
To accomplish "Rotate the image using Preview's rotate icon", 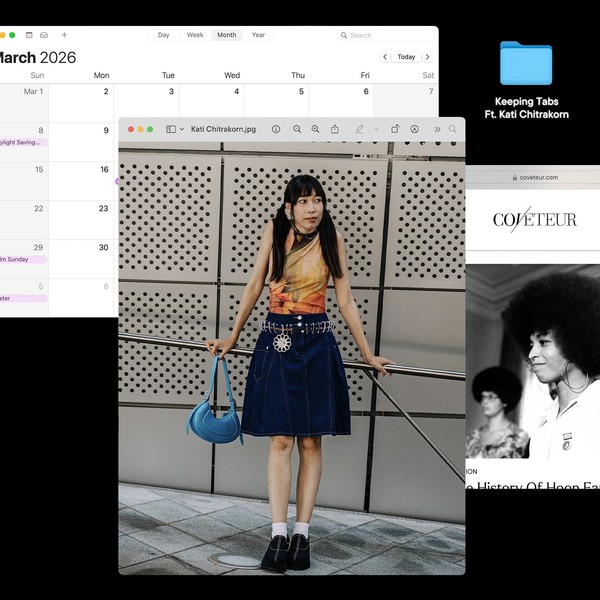I will (x=395, y=129).
